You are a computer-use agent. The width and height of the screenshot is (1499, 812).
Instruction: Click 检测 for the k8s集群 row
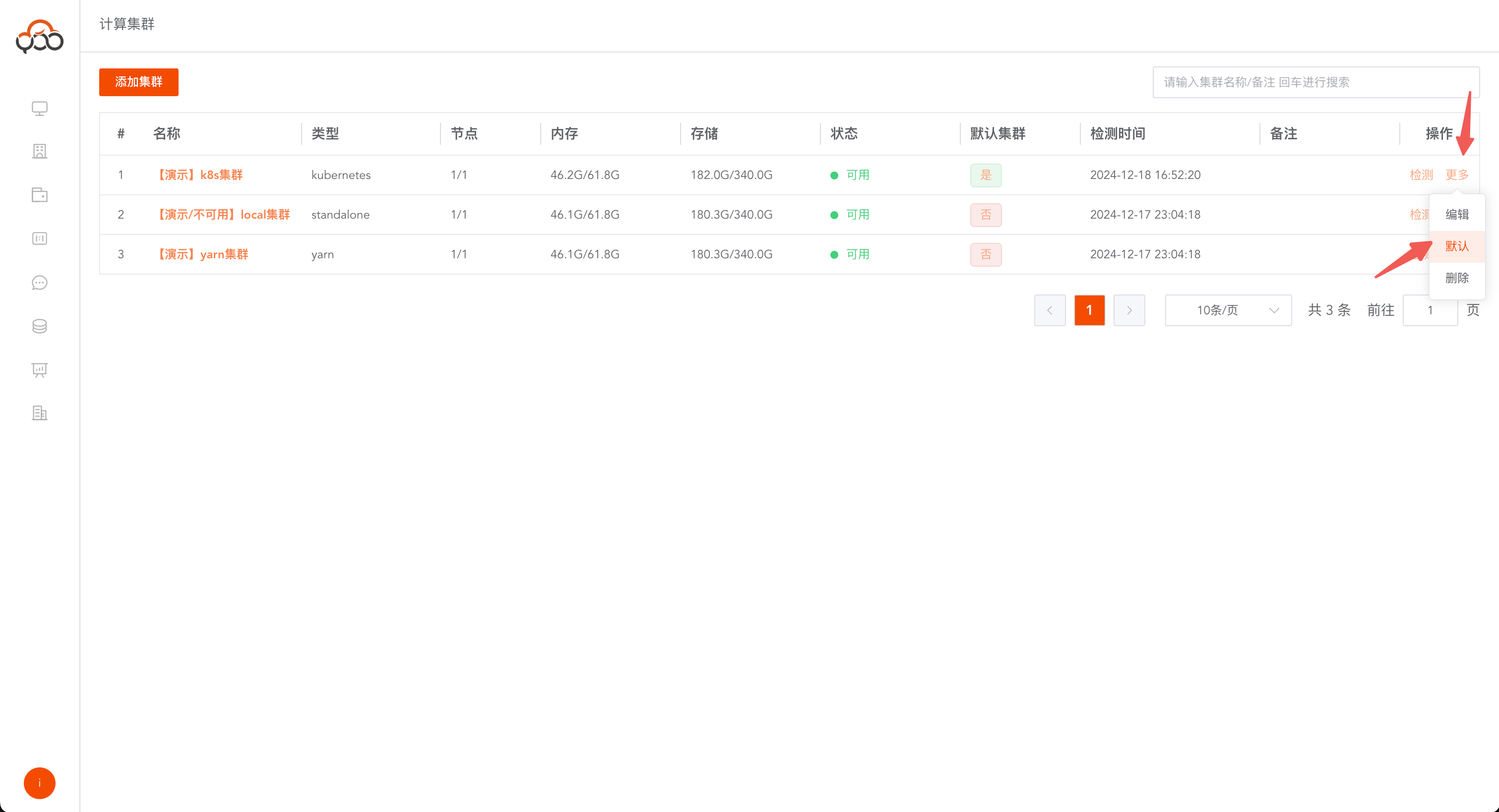click(1421, 174)
